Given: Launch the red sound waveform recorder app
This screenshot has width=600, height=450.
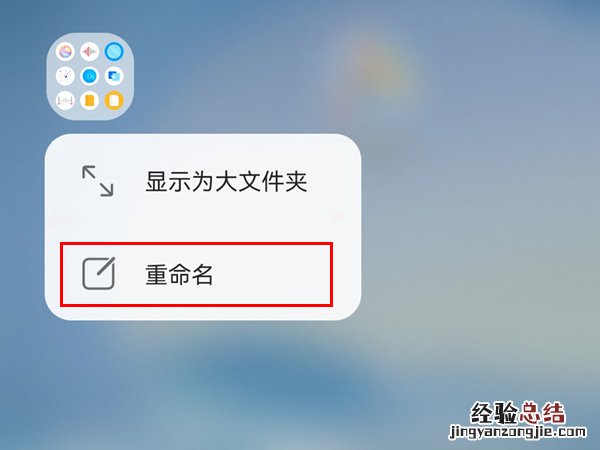Looking at the screenshot, I should (90, 52).
